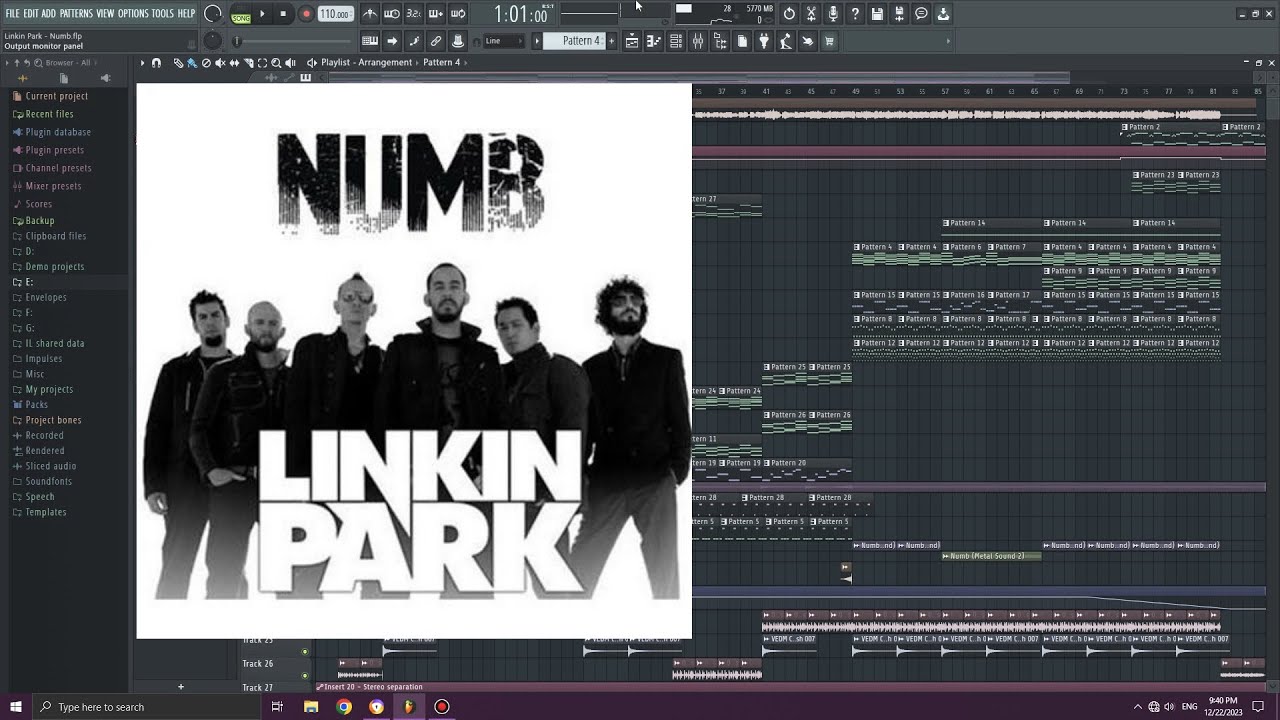
Task: Click the one-click audio recording microphone
Action: pos(833,14)
